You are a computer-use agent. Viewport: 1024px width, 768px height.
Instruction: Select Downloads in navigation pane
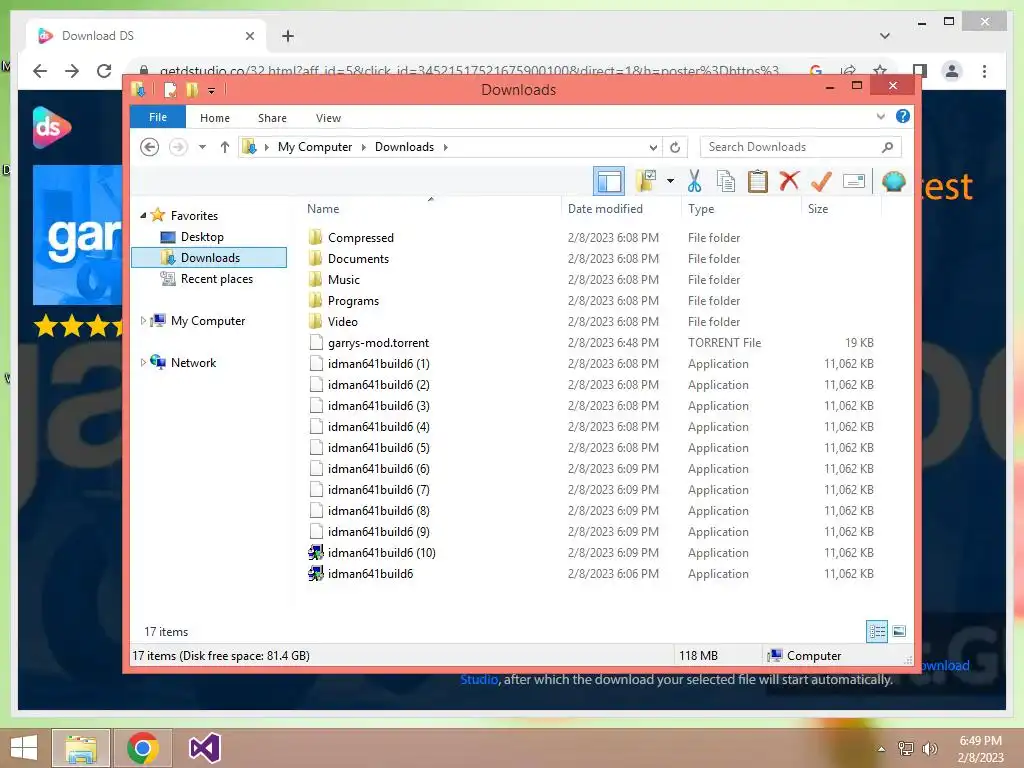(209, 258)
